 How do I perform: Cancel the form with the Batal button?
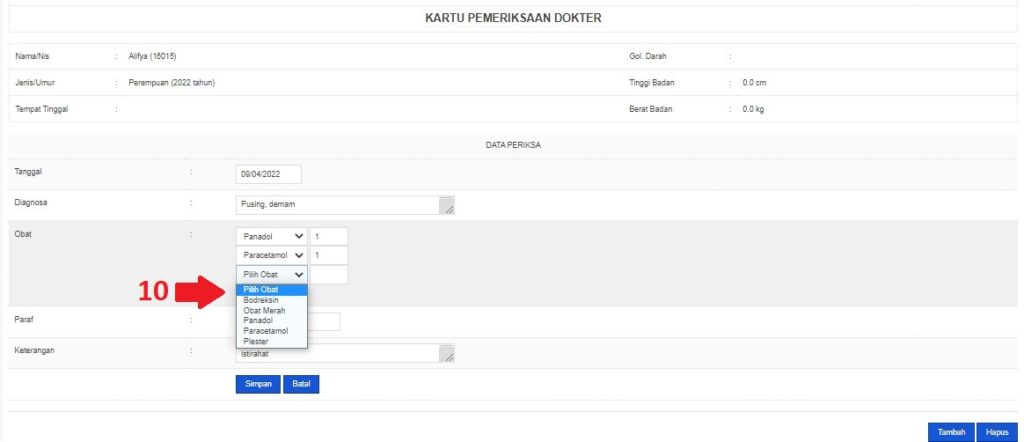point(302,384)
